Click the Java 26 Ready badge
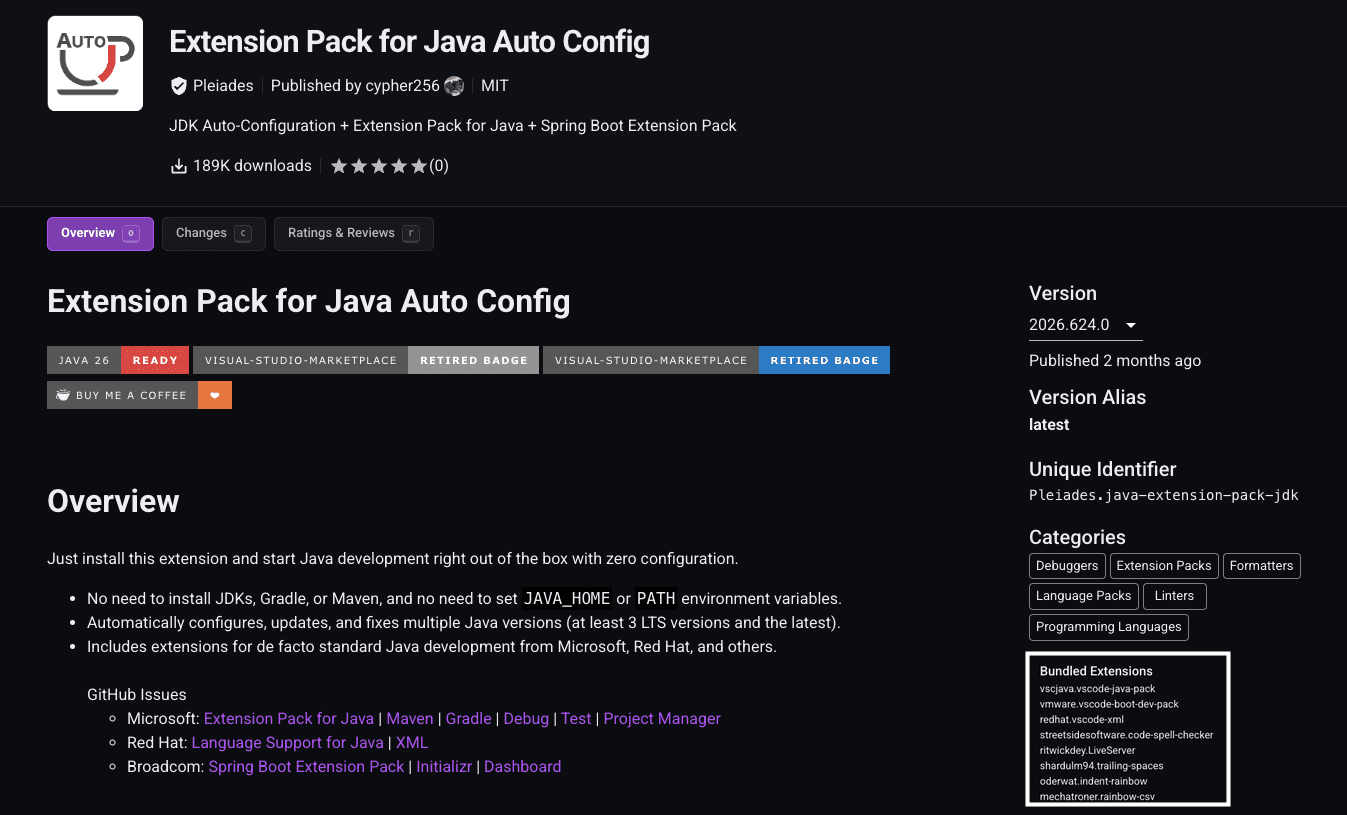 click(x=119, y=360)
